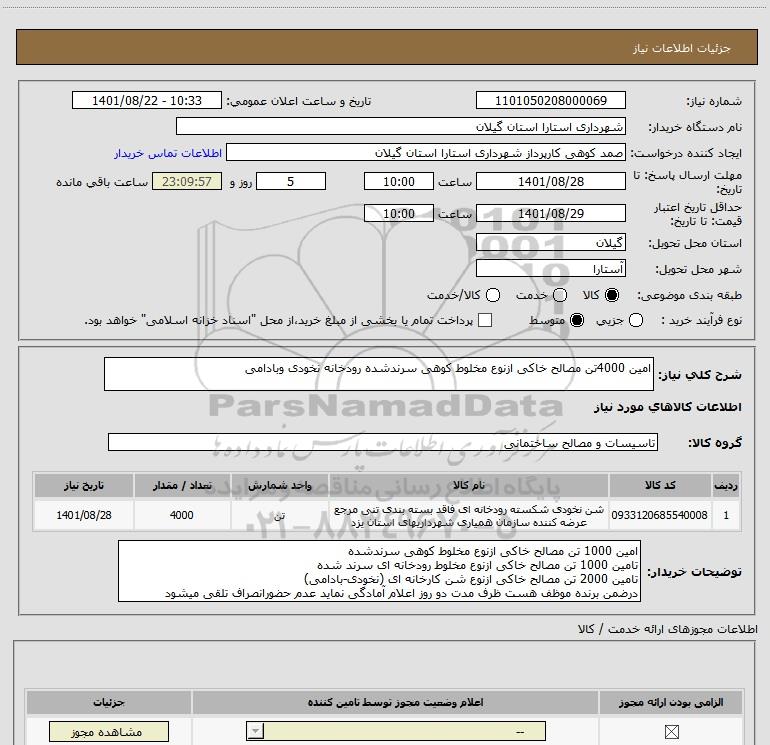Click the delivery province field گیلان
This screenshot has height=745, width=770.
(x=550, y=242)
